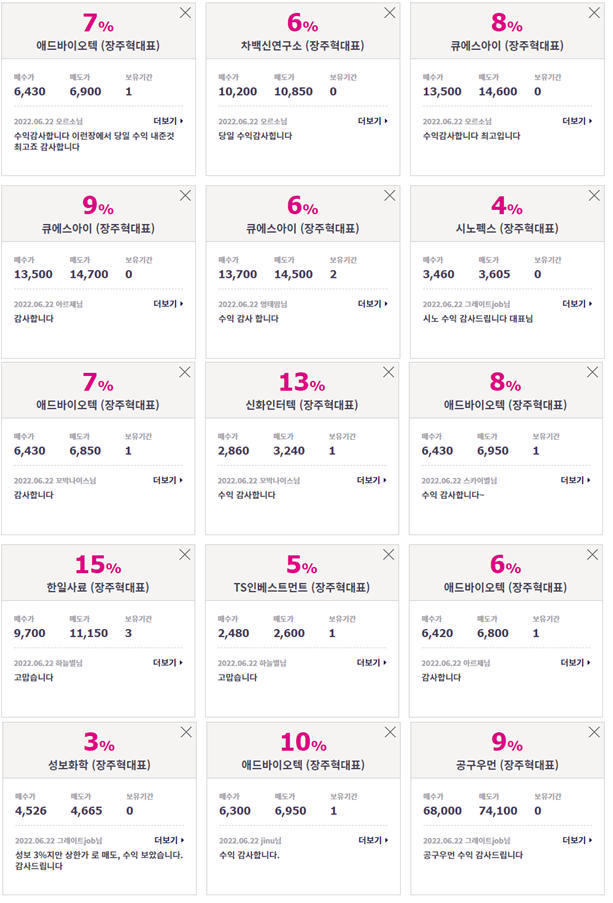Close the 한일사료 15% card
Viewport: 613px width, 903px height.
click(x=185, y=555)
